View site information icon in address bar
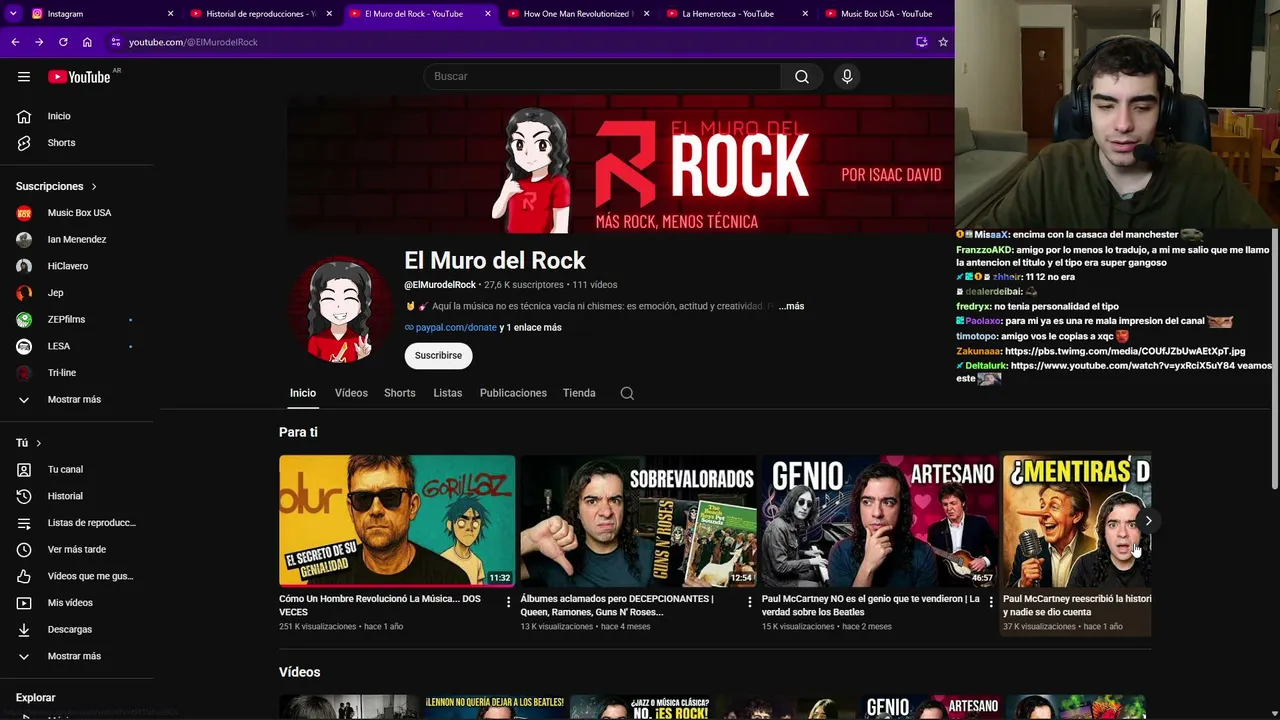The width and height of the screenshot is (1280, 720). point(116,42)
